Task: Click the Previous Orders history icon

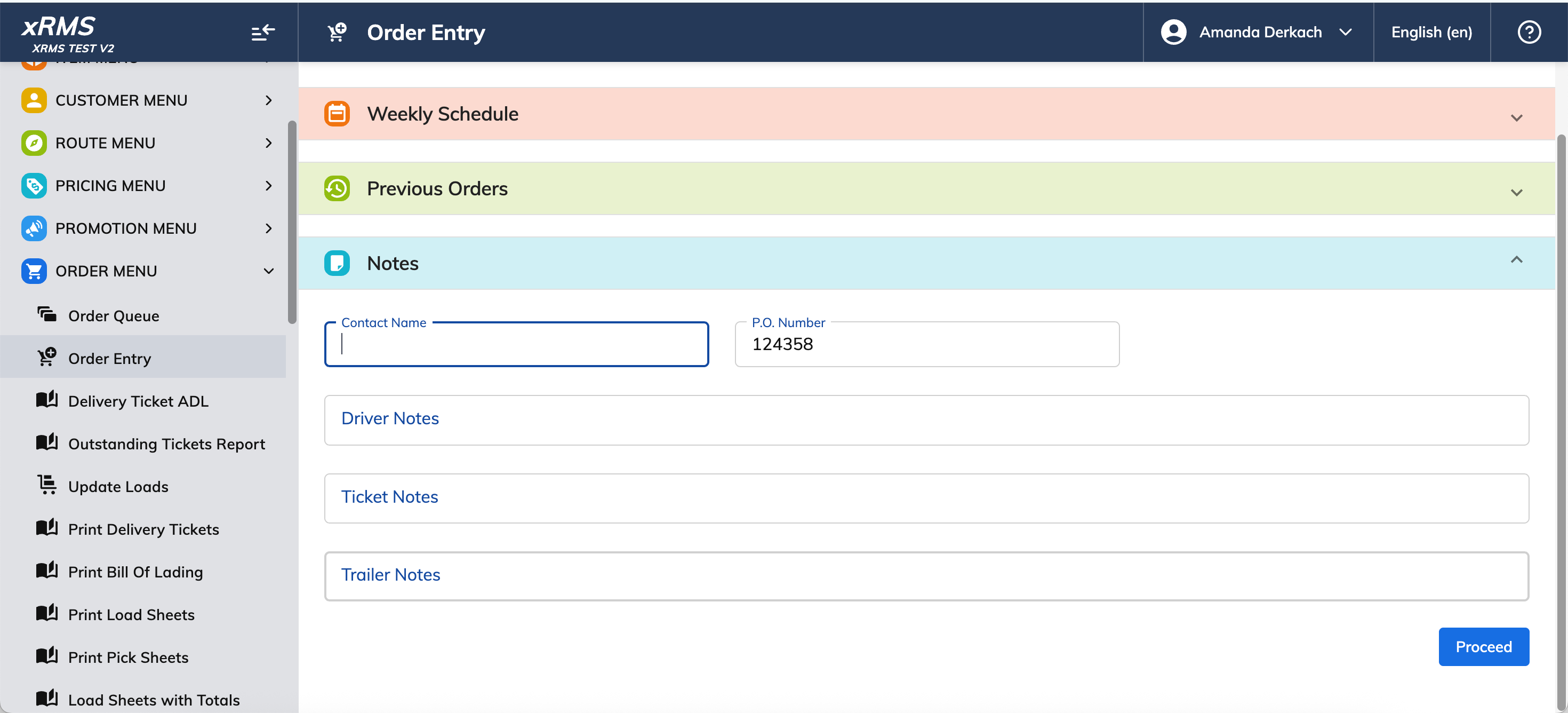Action: pos(337,189)
